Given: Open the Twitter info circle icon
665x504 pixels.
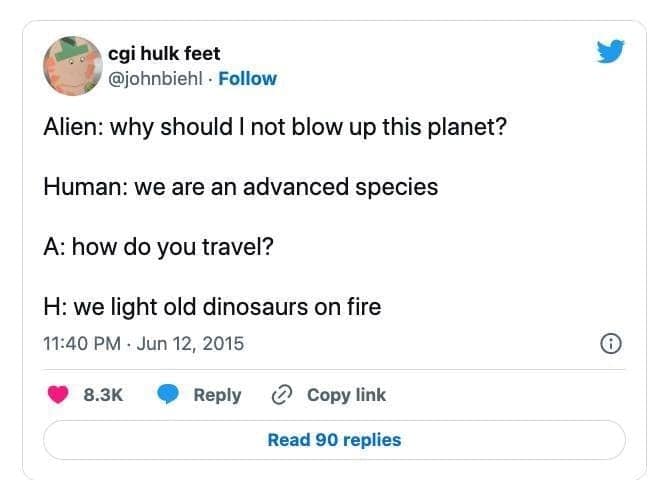Looking at the screenshot, I should (608, 344).
